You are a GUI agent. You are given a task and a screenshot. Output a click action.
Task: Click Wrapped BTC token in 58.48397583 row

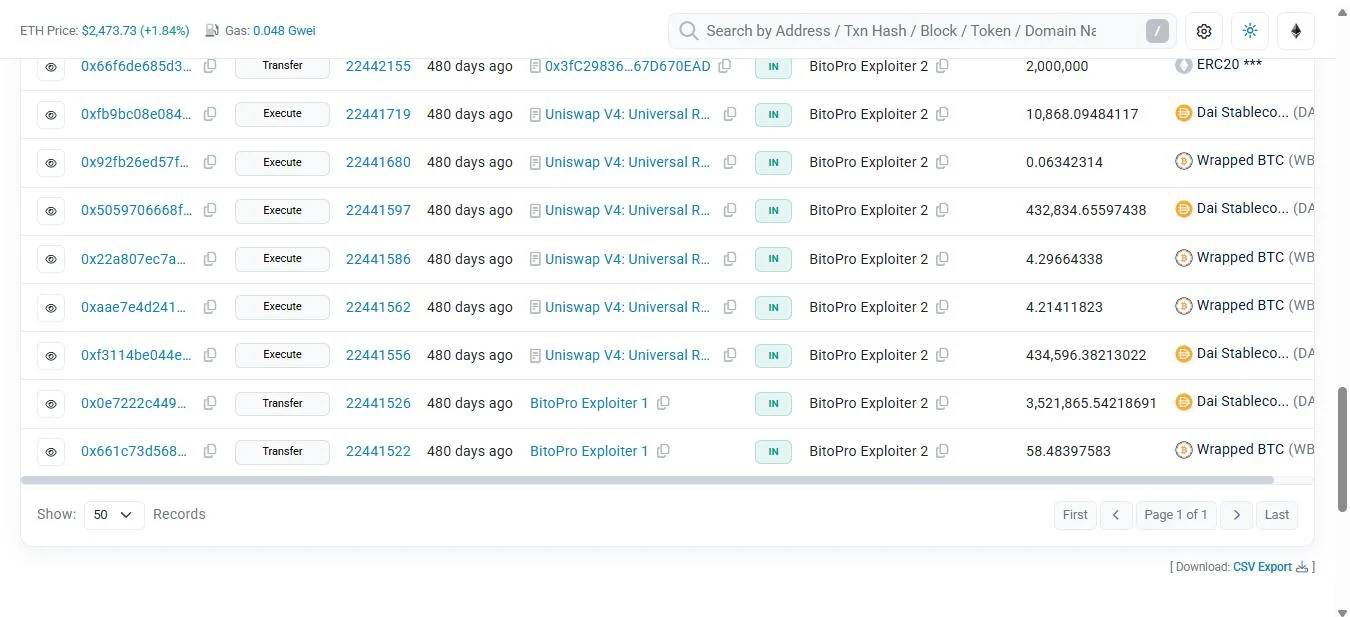tap(1244, 450)
